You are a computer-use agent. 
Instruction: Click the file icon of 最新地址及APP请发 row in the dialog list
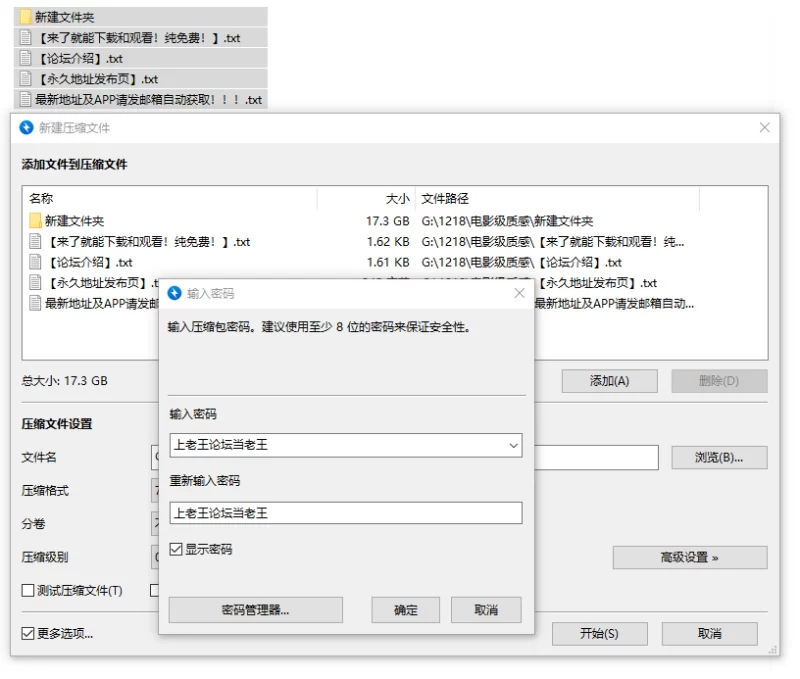pyautogui.click(x=35, y=303)
